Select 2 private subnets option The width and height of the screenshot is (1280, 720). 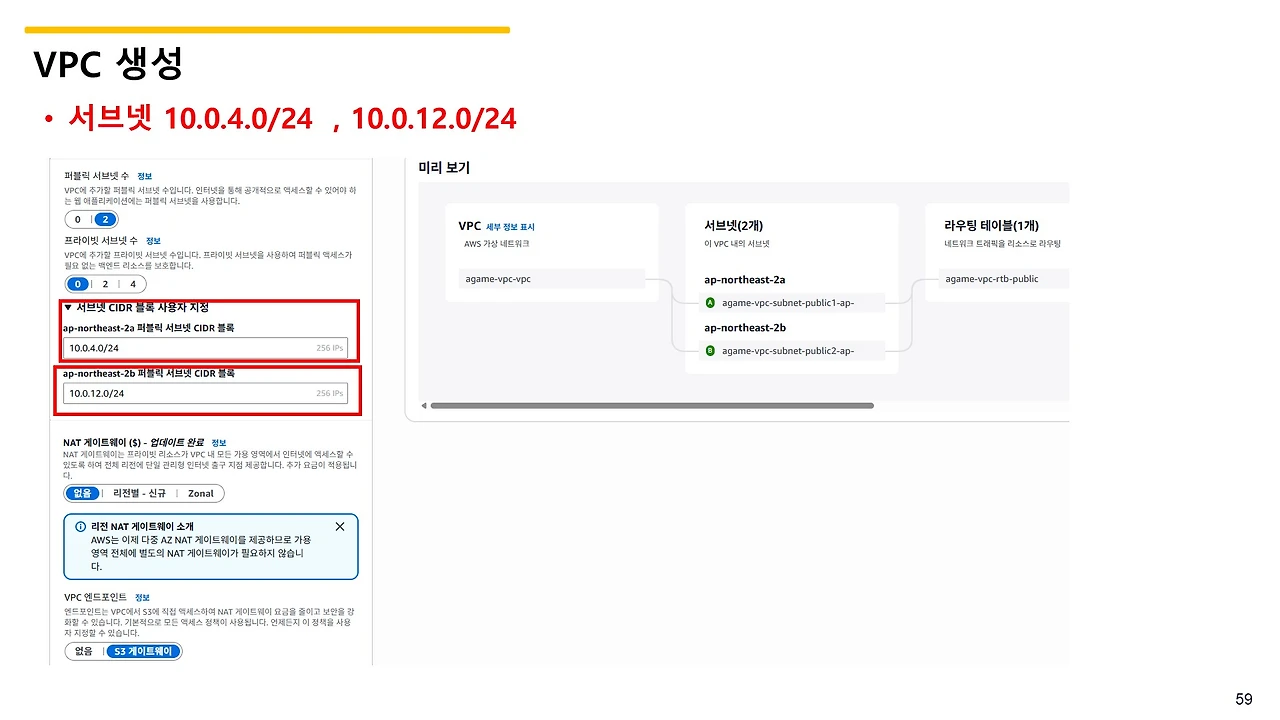pos(106,284)
